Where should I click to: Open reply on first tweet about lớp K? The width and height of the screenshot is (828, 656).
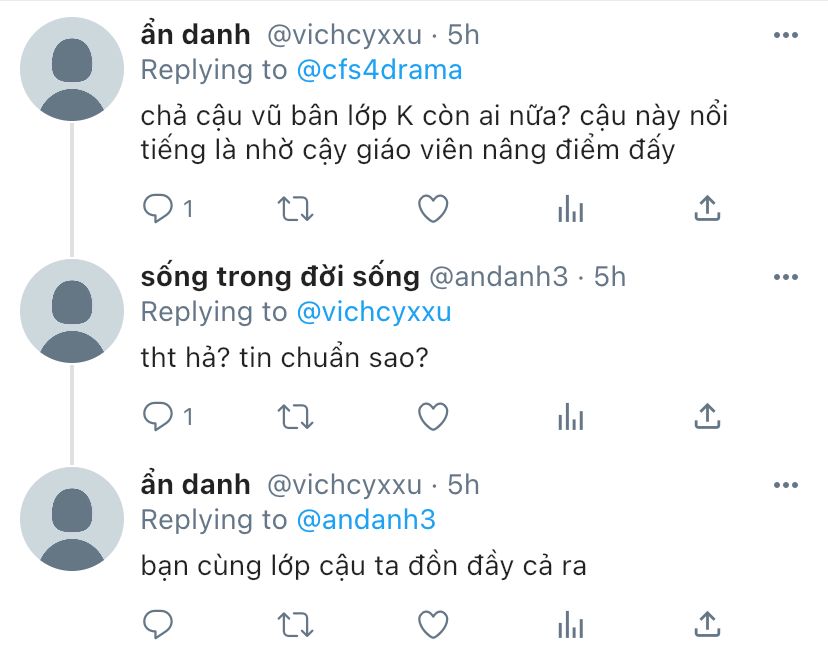pyautogui.click(x=157, y=209)
